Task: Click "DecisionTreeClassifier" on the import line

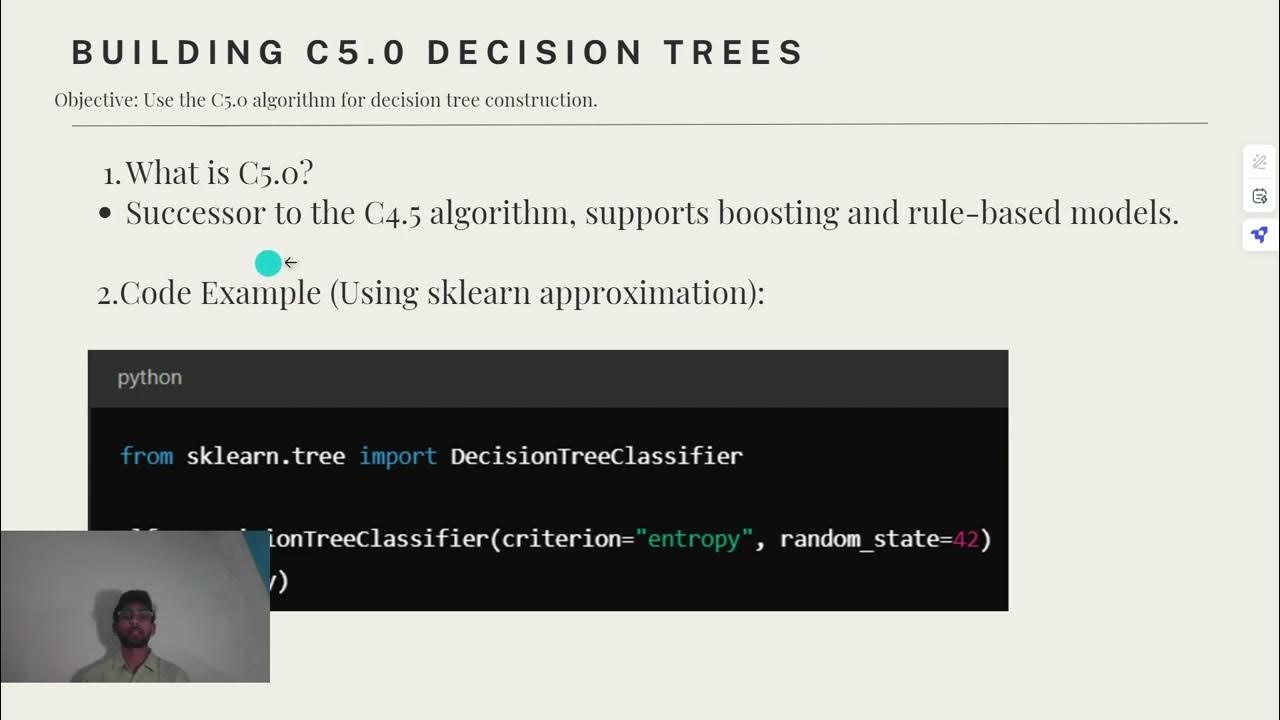Action: pos(596,456)
